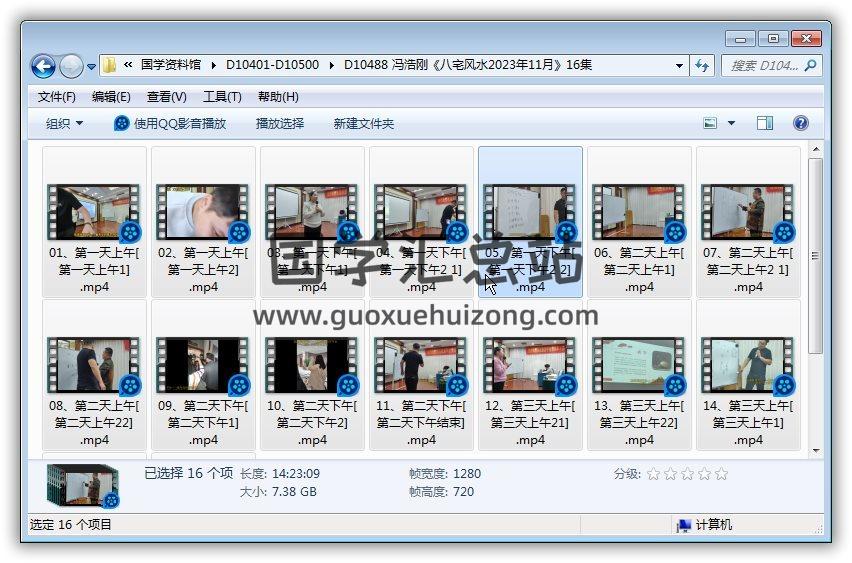Click stacked videos preview icon in details pane
The width and height of the screenshot is (852, 563).
tap(83, 485)
